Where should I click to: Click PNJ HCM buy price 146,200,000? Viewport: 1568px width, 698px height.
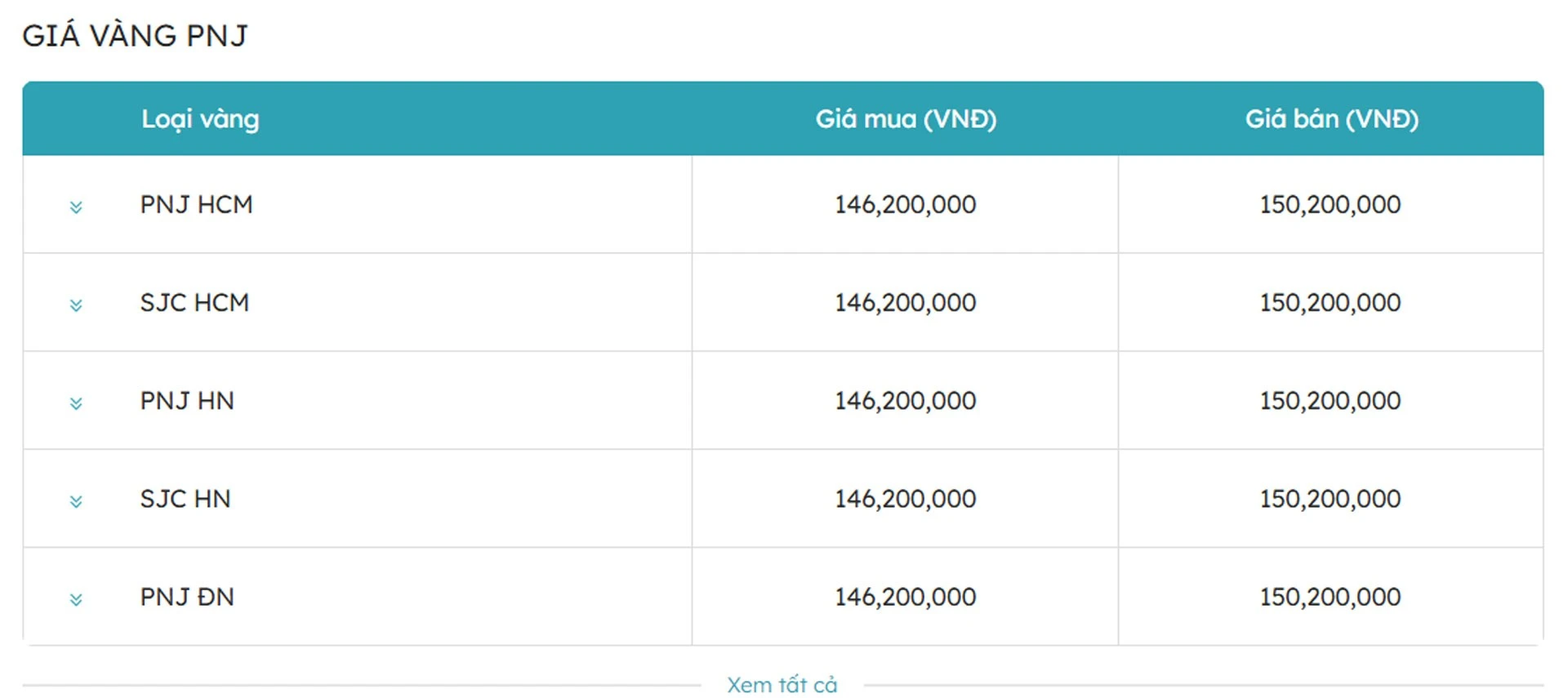point(905,204)
